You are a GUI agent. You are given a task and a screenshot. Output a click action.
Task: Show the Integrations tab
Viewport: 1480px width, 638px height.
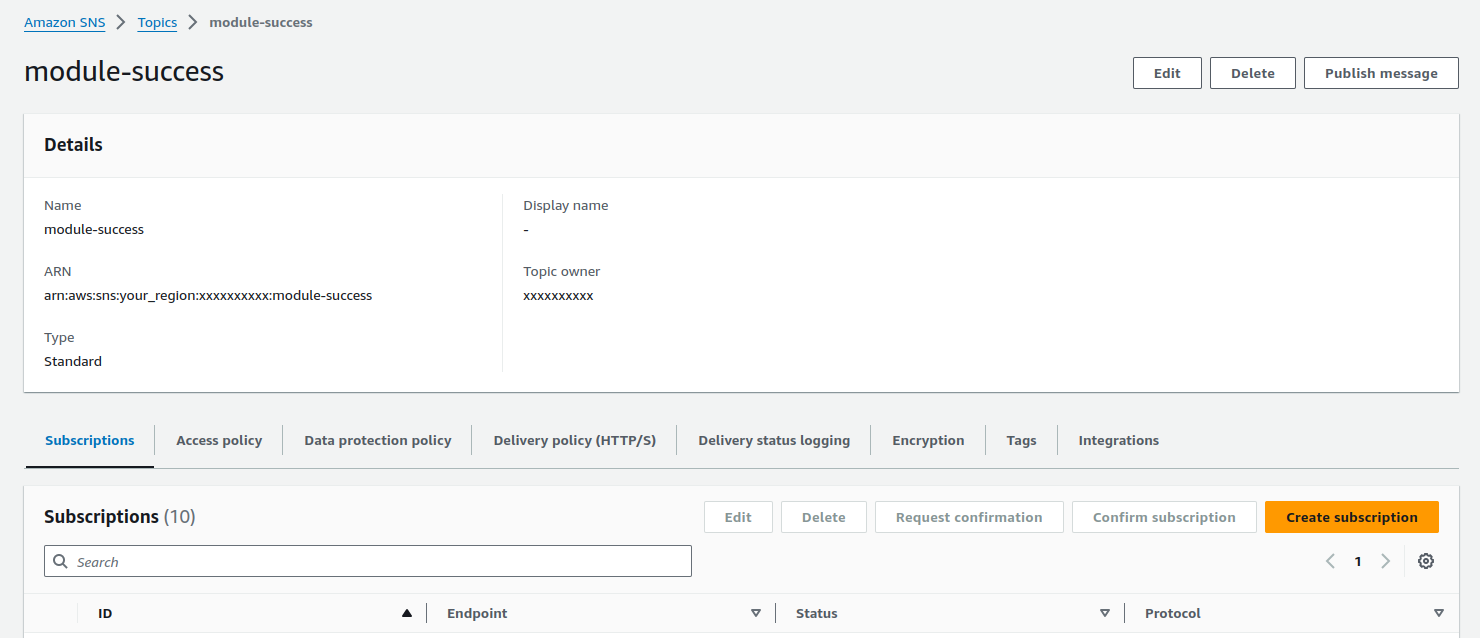tap(1118, 440)
